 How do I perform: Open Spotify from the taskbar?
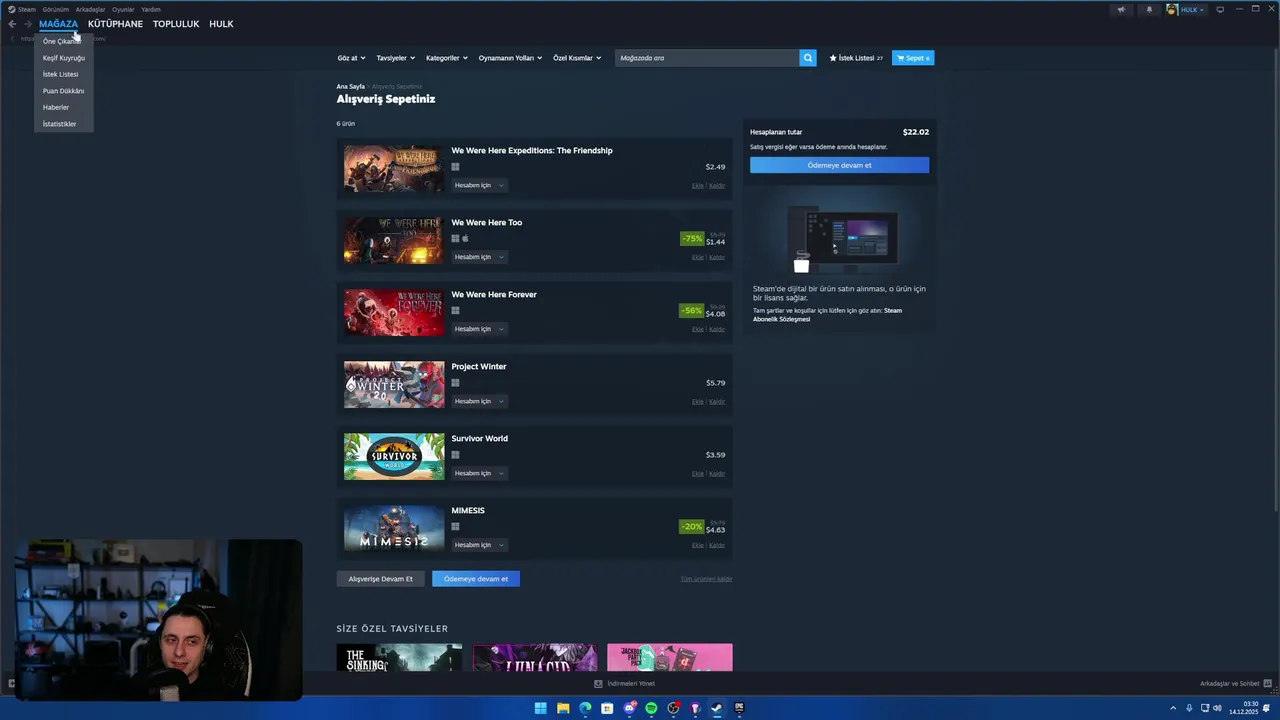click(651, 708)
